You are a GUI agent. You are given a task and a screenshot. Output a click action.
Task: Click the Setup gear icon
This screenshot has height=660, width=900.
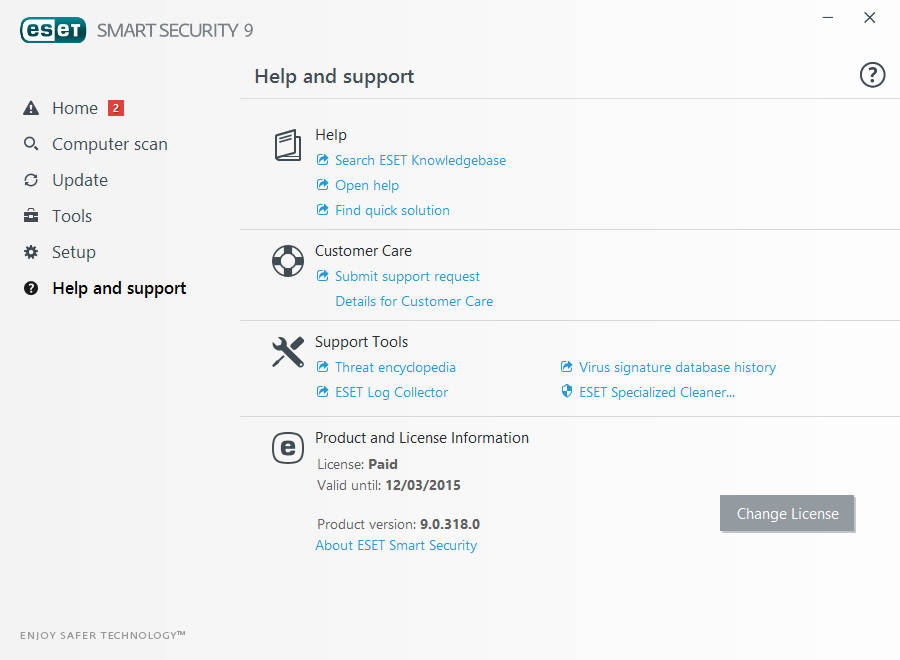tap(31, 252)
